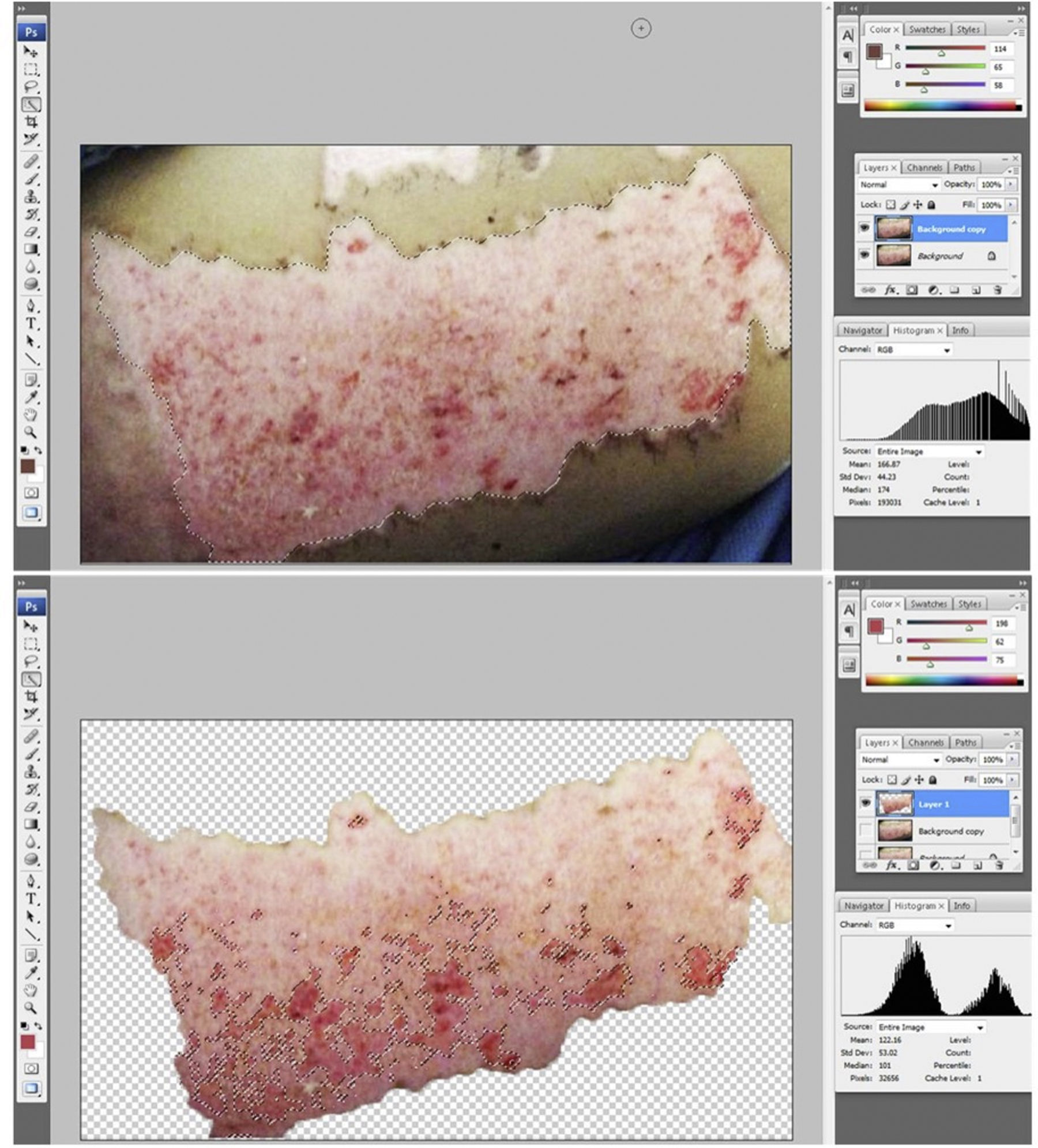Click red foreground color swatch in lower toolbar

(27, 1042)
